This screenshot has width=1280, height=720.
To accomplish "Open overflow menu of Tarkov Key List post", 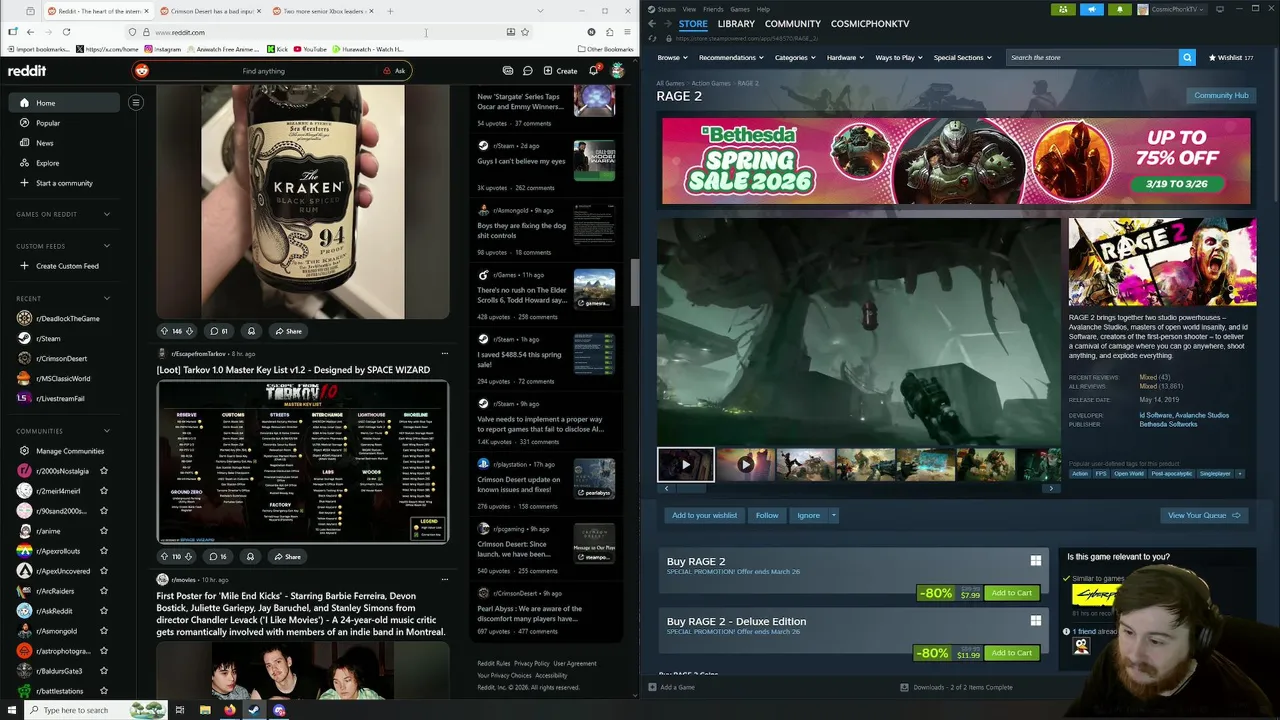I will 445,353.
